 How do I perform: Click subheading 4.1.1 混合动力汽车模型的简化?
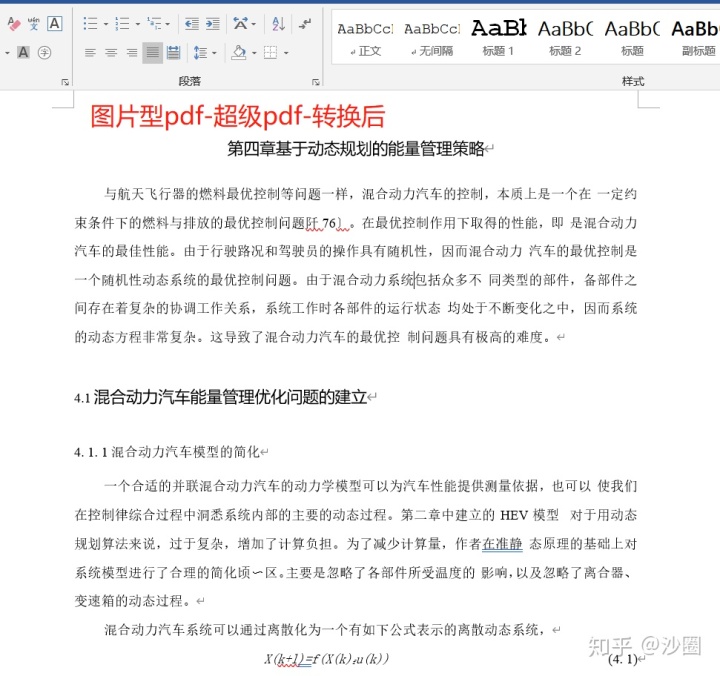click(x=167, y=452)
